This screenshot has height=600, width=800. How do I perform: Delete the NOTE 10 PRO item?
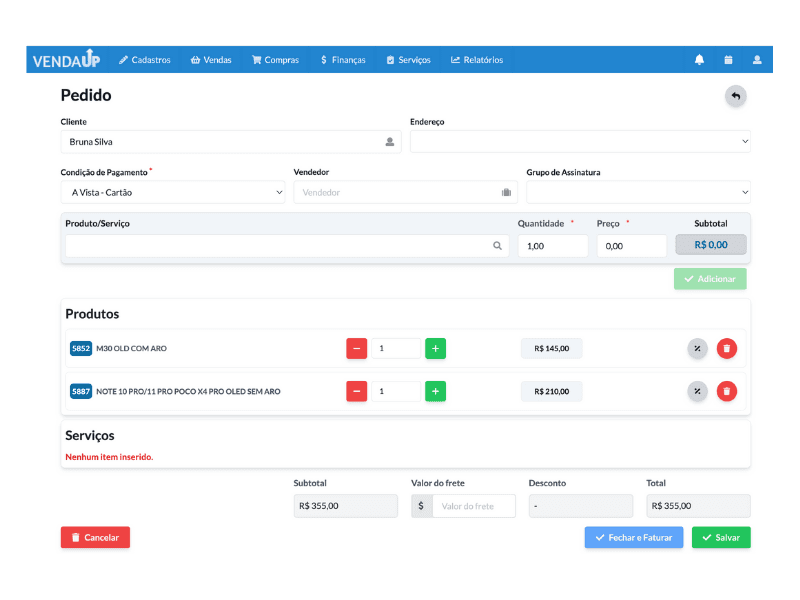[727, 391]
